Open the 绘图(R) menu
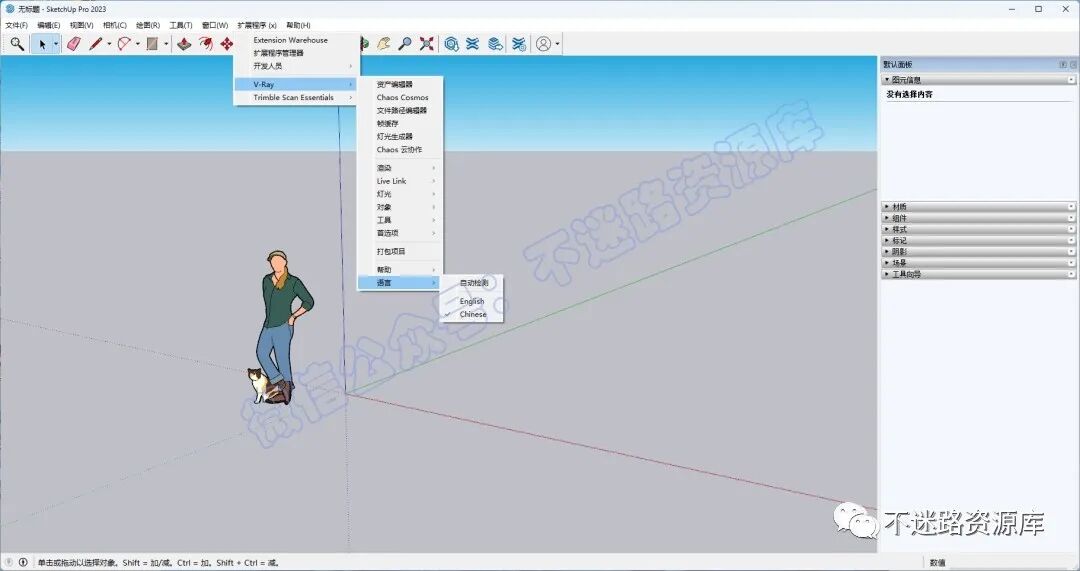The width and height of the screenshot is (1080, 571). [x=147, y=25]
